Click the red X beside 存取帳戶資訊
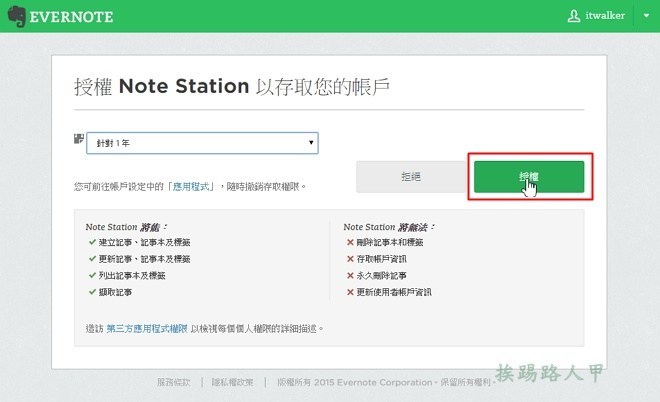This screenshot has height=402, width=660. 350,259
